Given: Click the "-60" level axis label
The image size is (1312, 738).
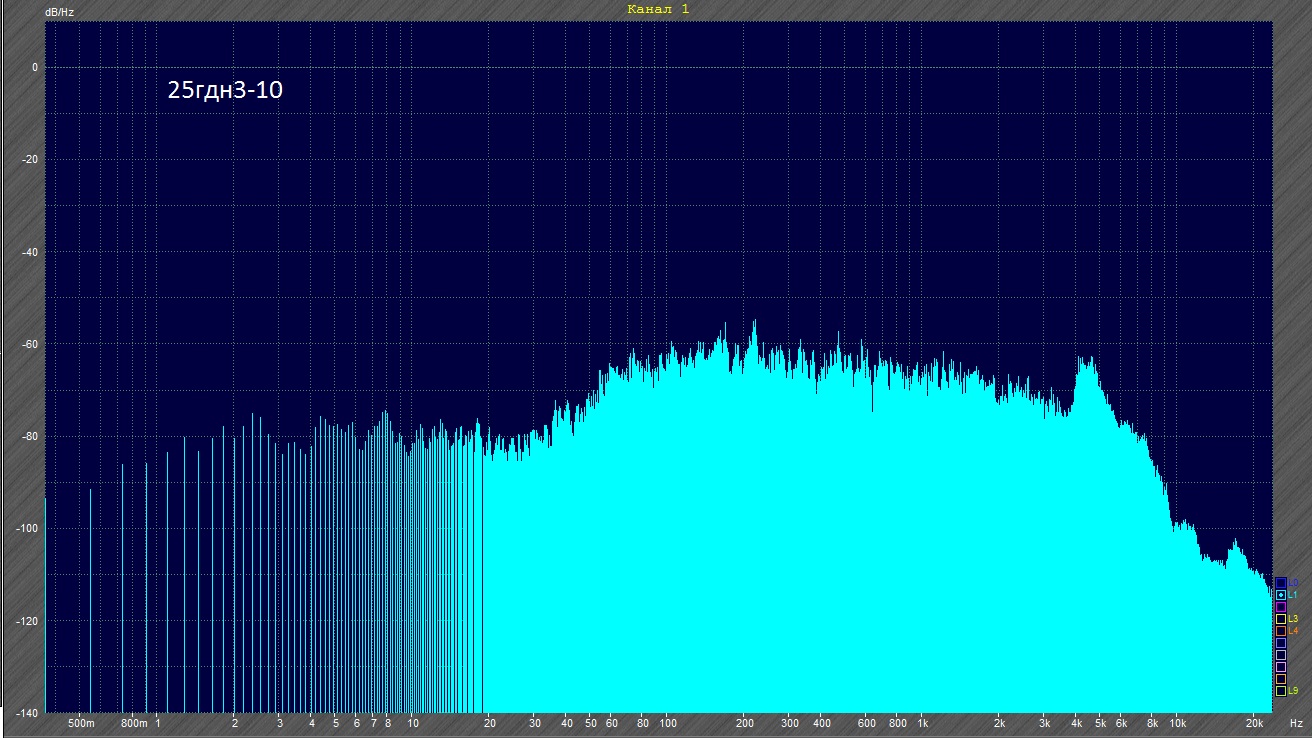Looking at the screenshot, I should [30, 344].
